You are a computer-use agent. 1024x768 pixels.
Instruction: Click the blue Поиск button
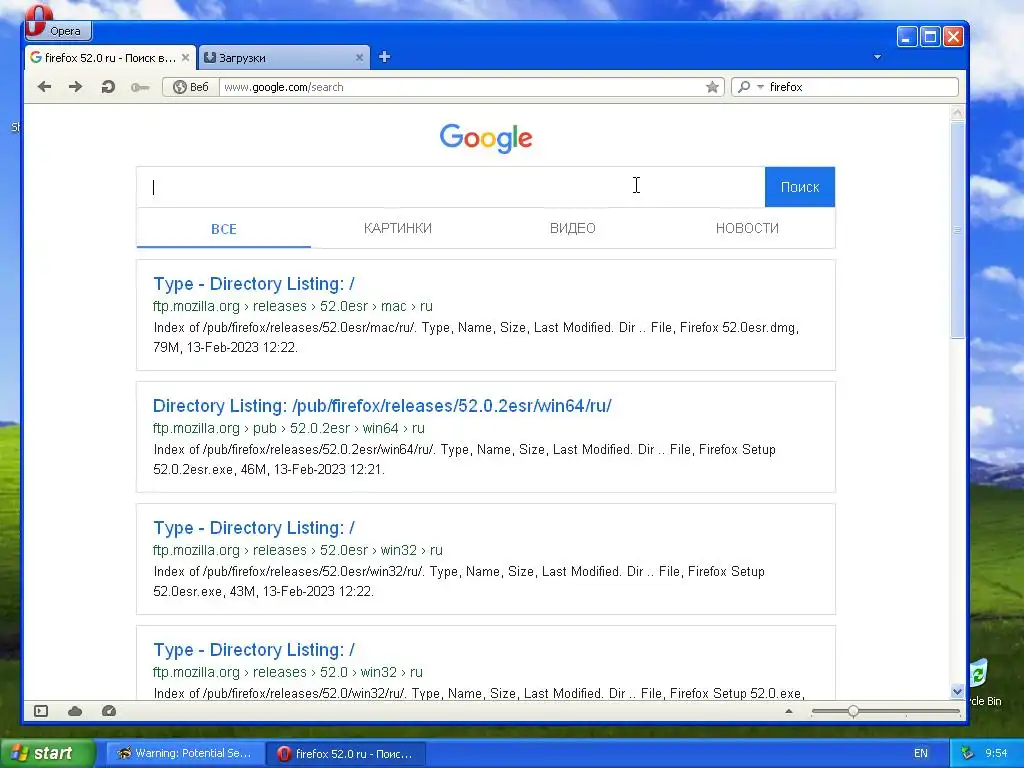point(799,187)
